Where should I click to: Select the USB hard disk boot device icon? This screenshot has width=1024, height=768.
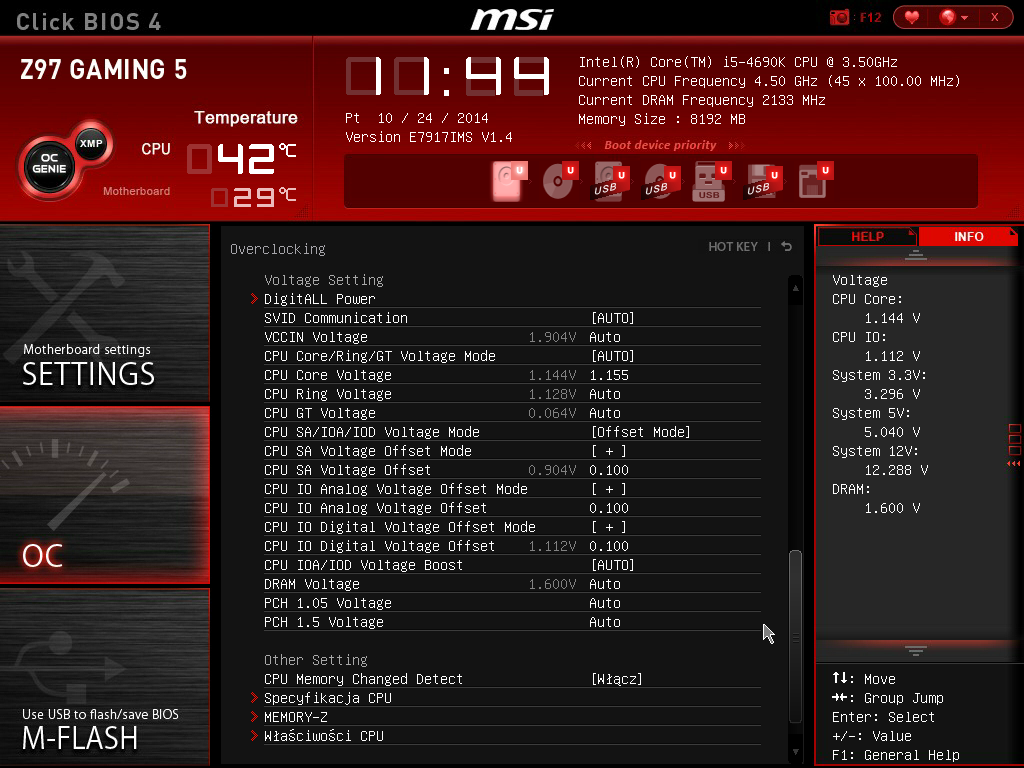click(611, 181)
